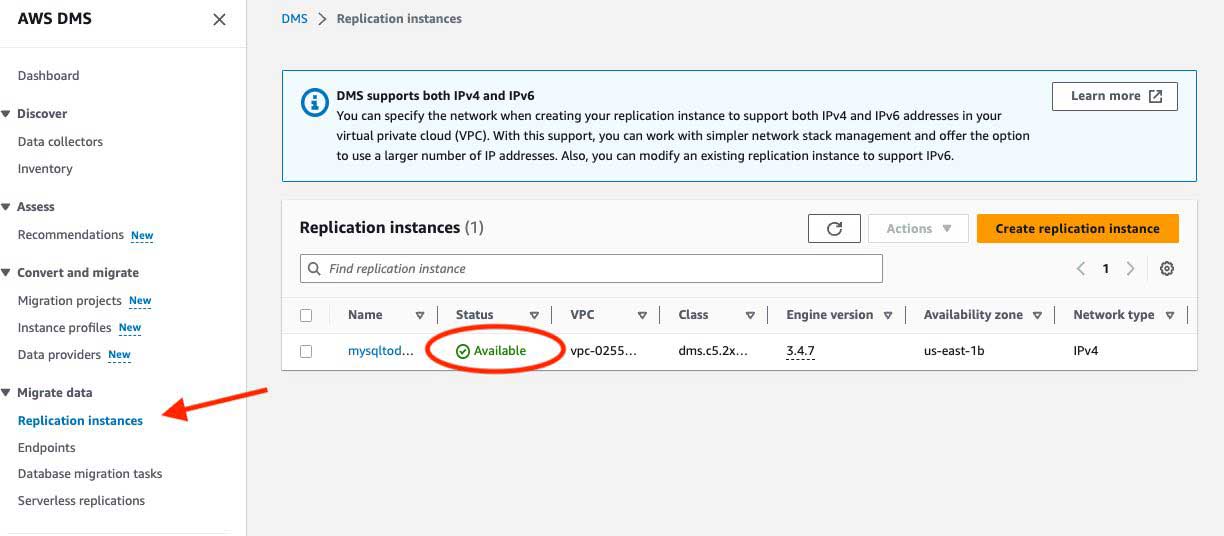Image resolution: width=1224 pixels, height=536 pixels.
Task: Sort by Name column arrow
Action: click(x=420, y=315)
